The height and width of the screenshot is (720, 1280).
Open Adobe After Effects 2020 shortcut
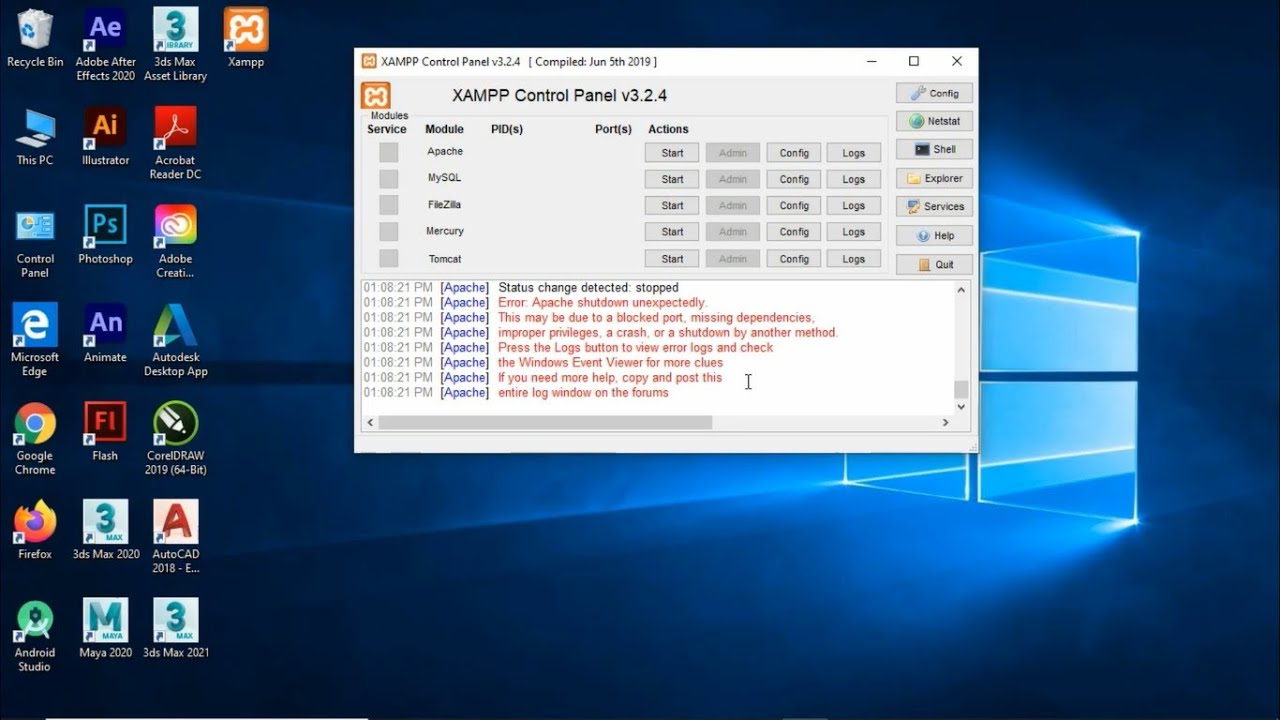click(x=105, y=45)
